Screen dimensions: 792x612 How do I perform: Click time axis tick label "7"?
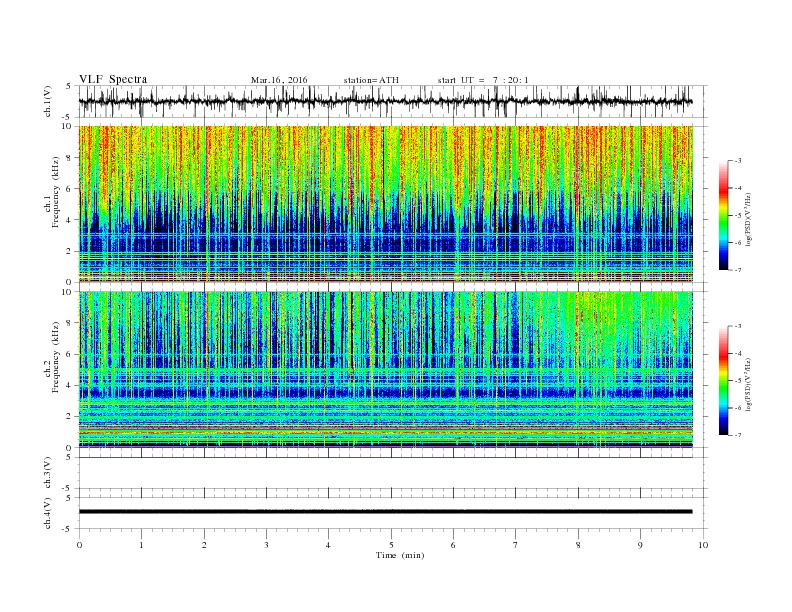tap(516, 545)
